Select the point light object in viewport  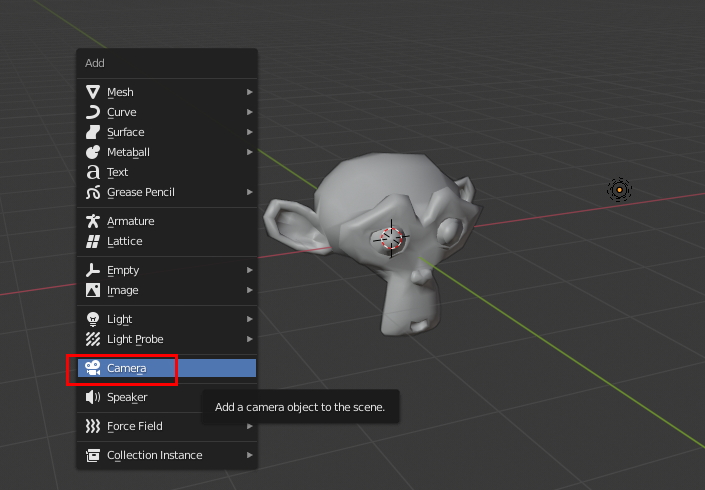619,190
